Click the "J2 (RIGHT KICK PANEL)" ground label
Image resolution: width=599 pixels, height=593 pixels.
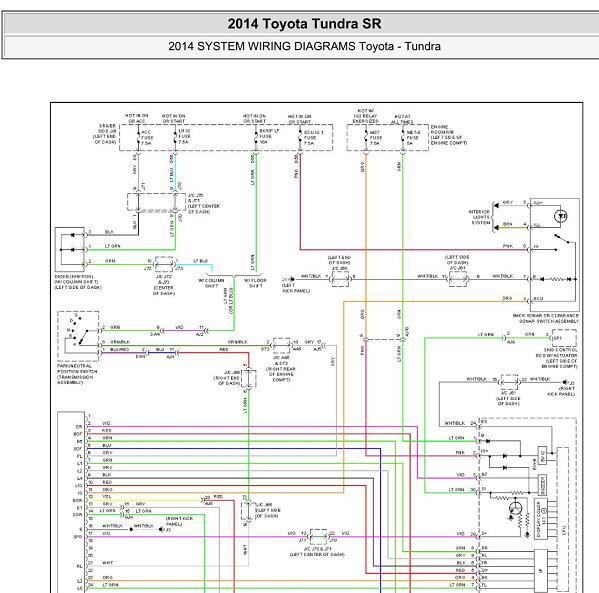[561, 388]
